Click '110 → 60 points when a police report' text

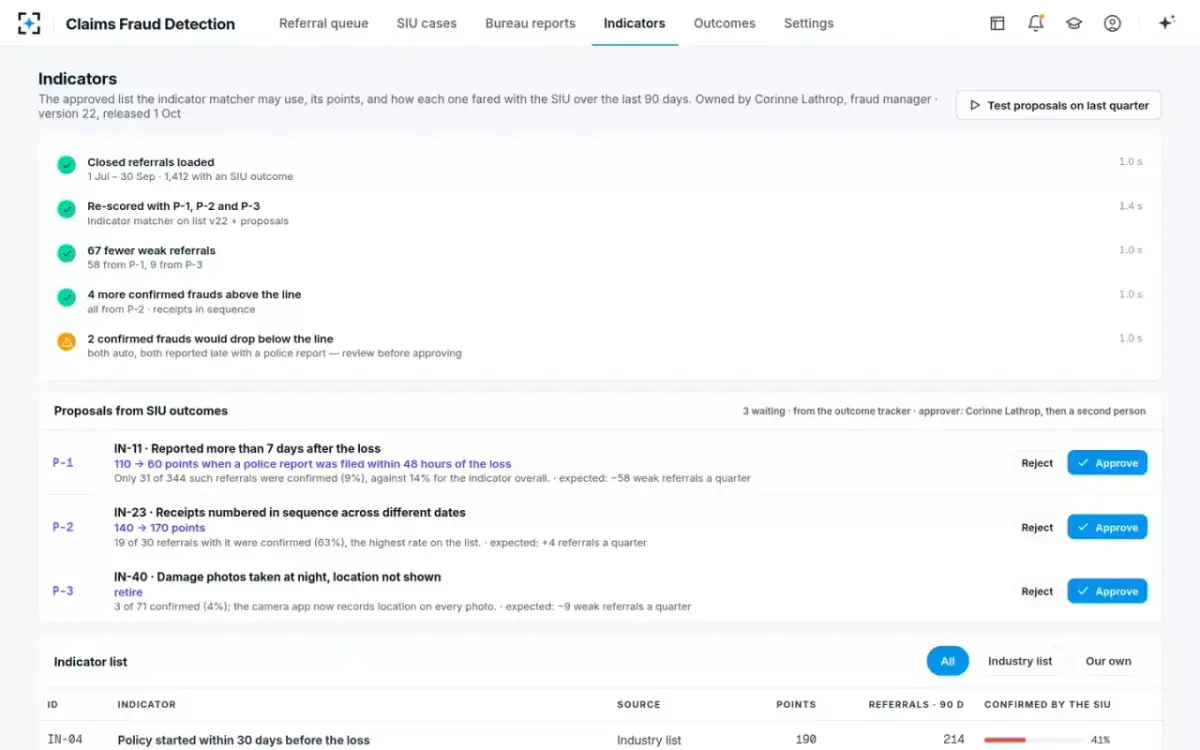tap(312, 464)
